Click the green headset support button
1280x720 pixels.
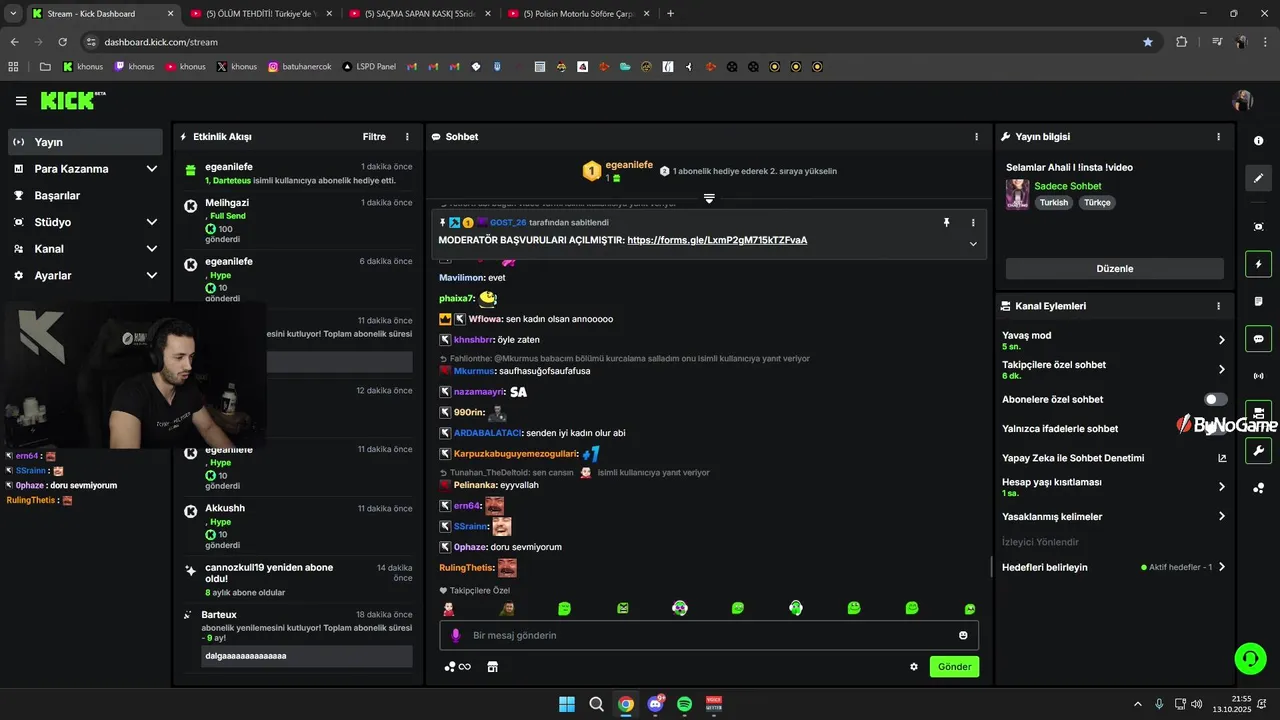[1250, 658]
